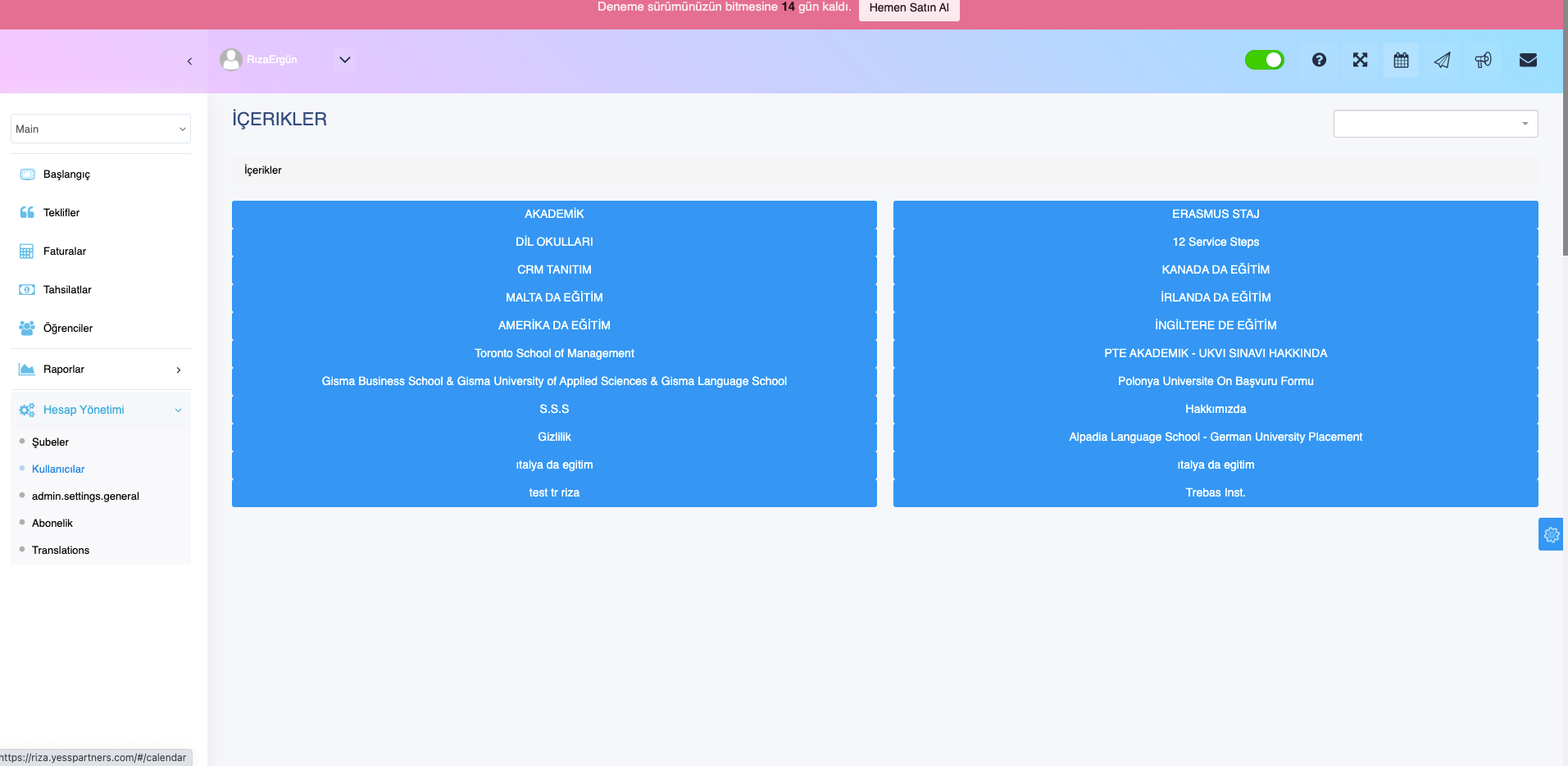Image resolution: width=1568 pixels, height=766 pixels.
Task: Open the calendar icon in top bar
Action: point(1401,60)
